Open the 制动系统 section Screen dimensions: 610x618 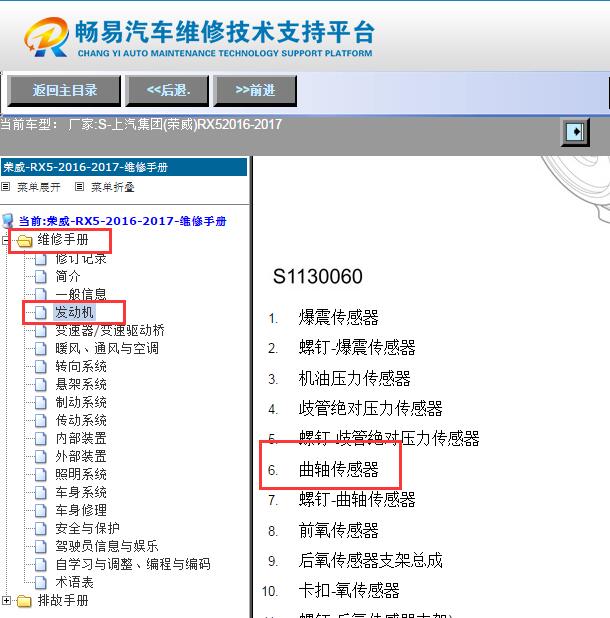point(81,402)
